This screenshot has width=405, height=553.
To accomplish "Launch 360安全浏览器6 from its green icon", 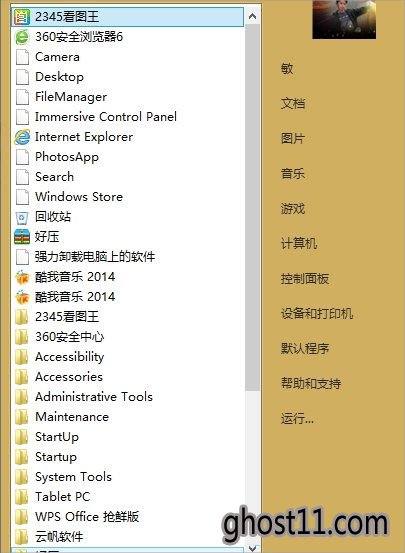I will (22, 37).
